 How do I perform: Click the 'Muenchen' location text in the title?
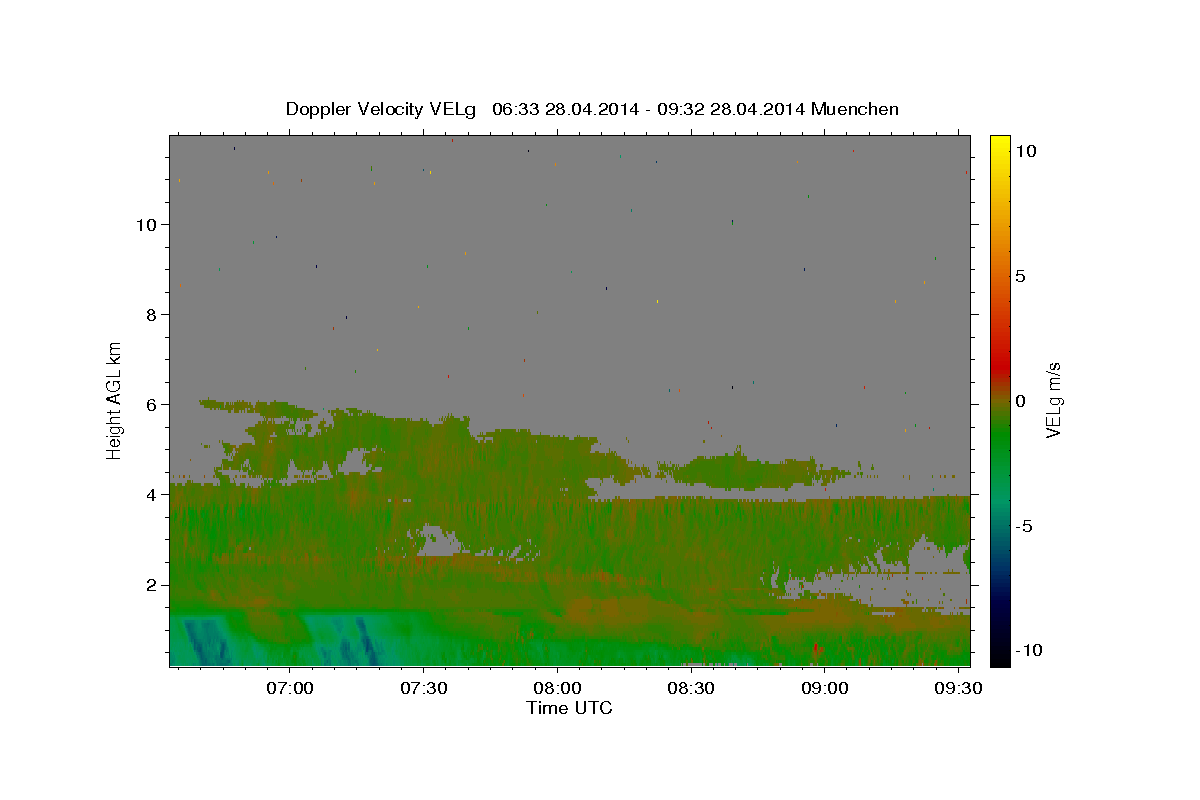point(855,109)
